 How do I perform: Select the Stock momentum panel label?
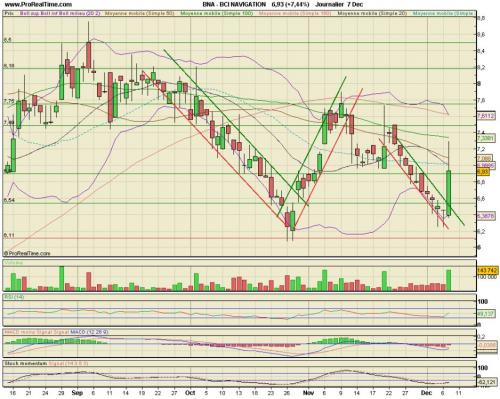pos(26,363)
